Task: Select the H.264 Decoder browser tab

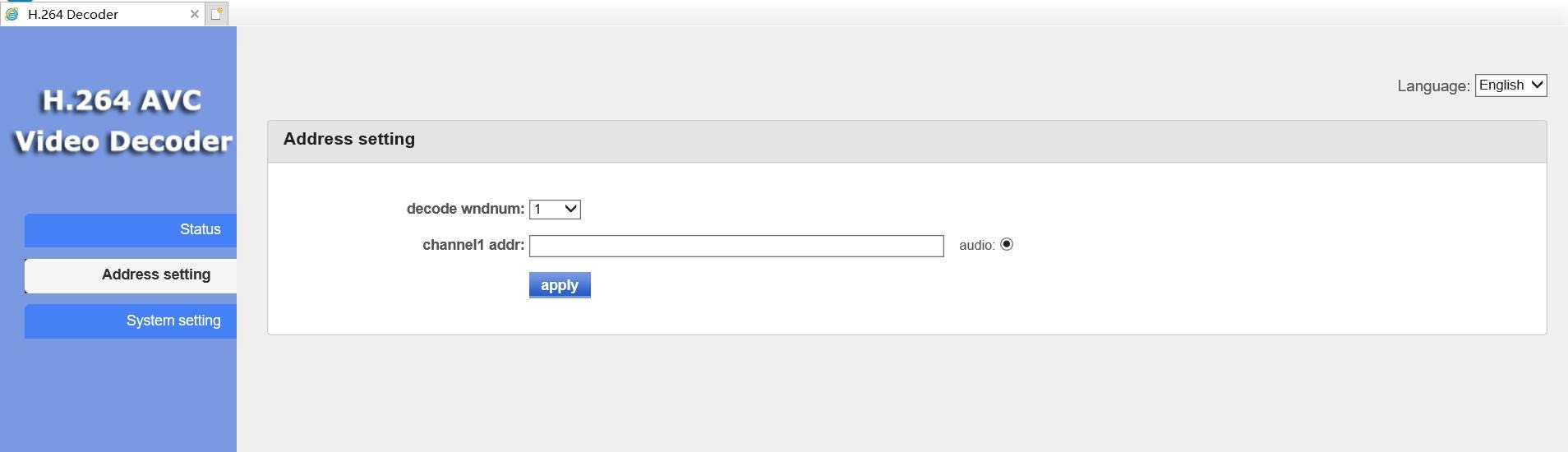Action: pos(99,14)
